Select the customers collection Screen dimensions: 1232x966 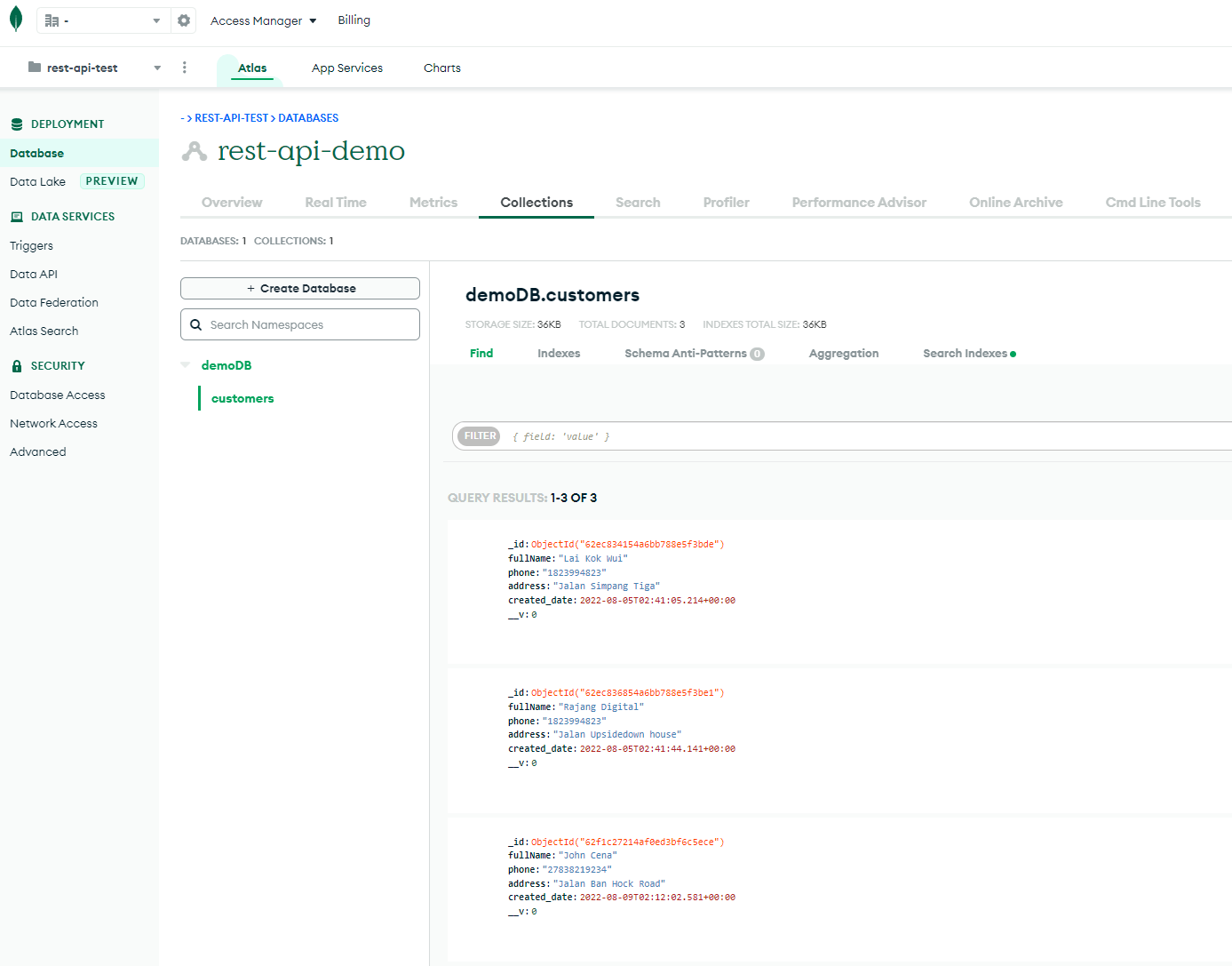point(242,398)
